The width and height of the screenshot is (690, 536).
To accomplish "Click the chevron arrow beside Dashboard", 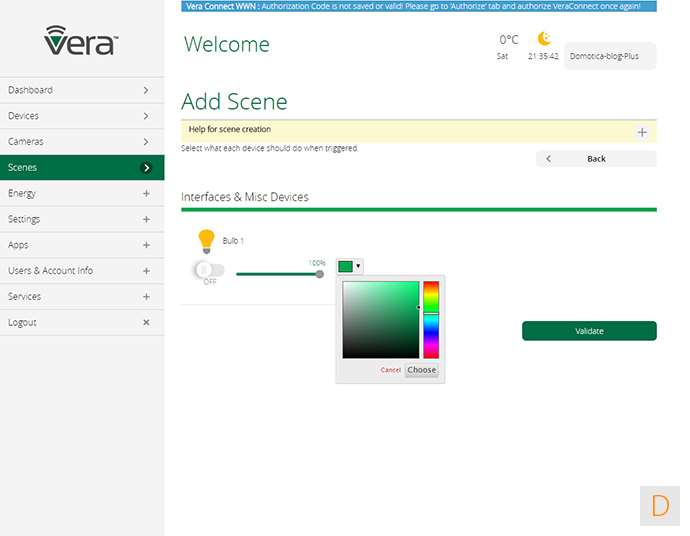I will 146,90.
